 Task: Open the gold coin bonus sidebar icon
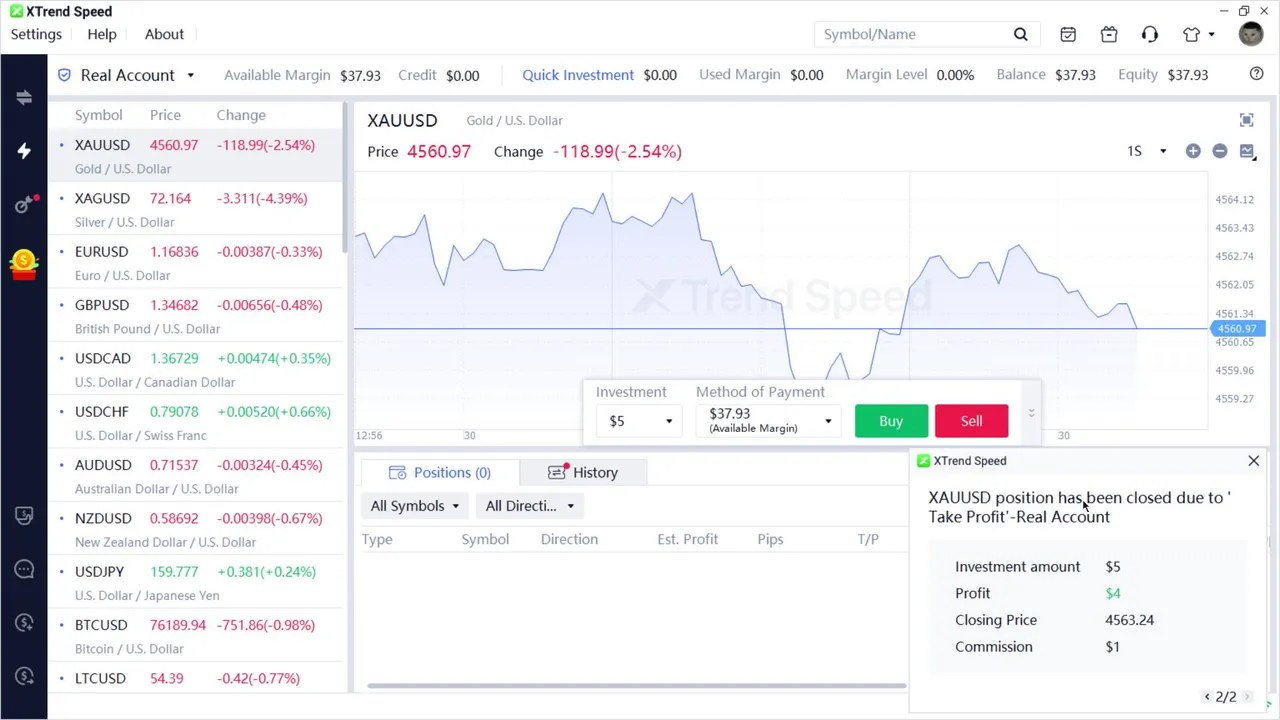click(x=24, y=263)
